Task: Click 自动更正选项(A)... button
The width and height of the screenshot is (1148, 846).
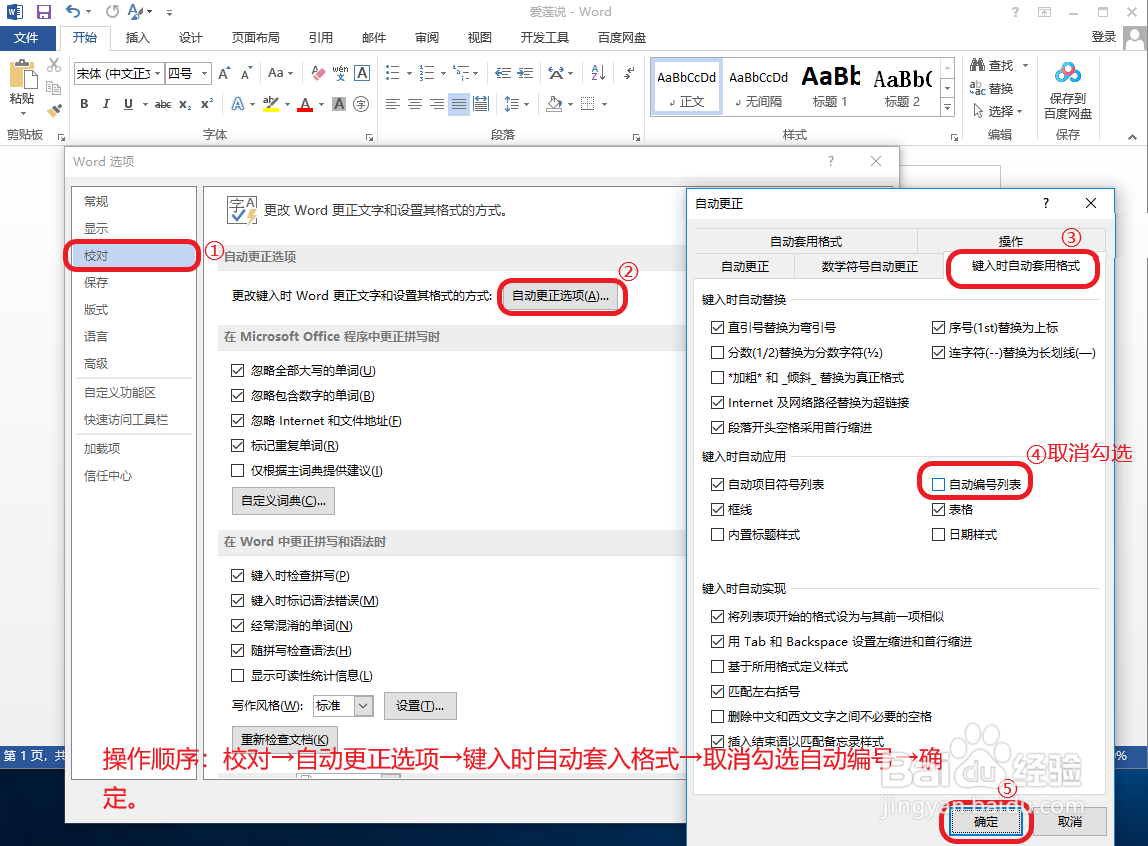Action: (x=561, y=296)
